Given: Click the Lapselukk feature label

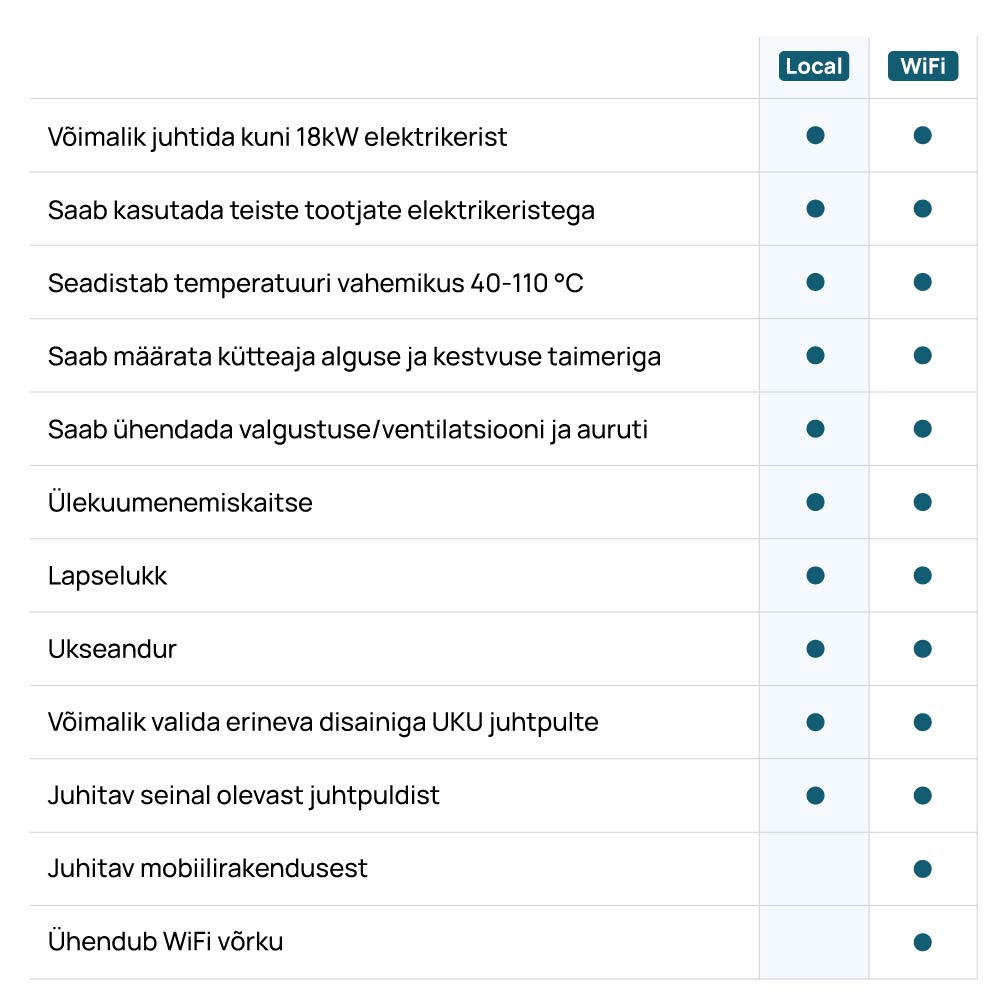Looking at the screenshot, I should coord(107,576).
